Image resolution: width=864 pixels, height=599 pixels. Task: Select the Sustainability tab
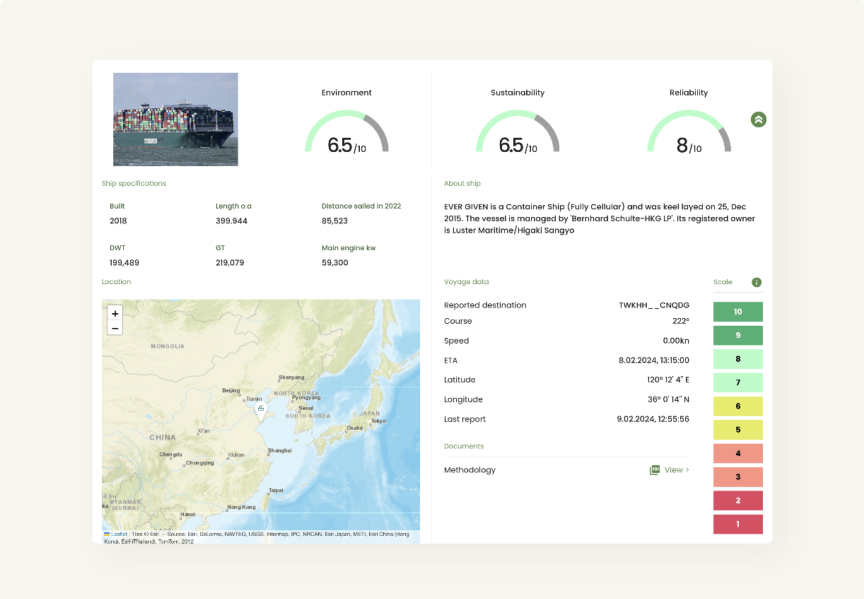point(518,92)
